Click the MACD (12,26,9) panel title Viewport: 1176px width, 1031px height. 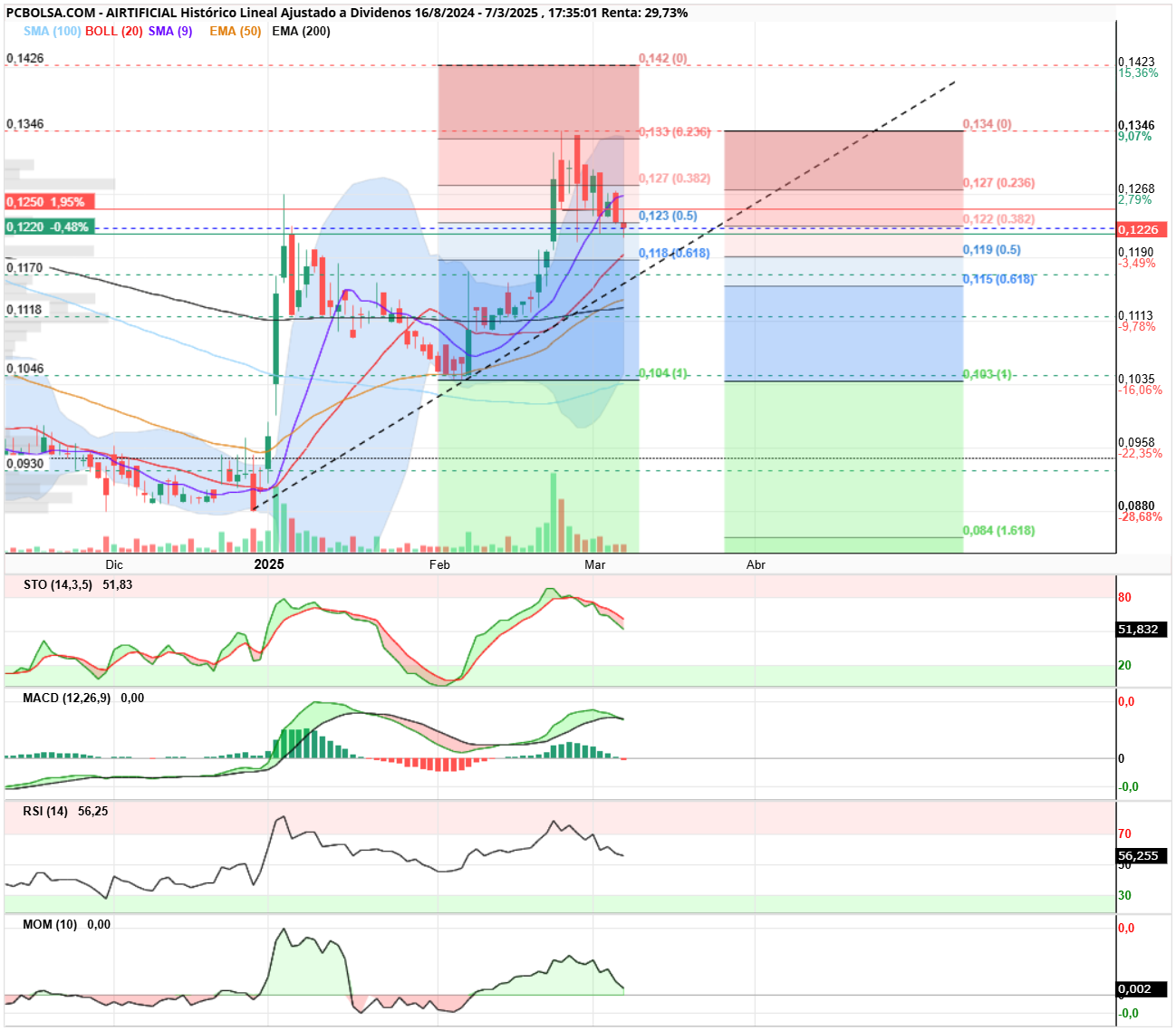tap(67, 698)
